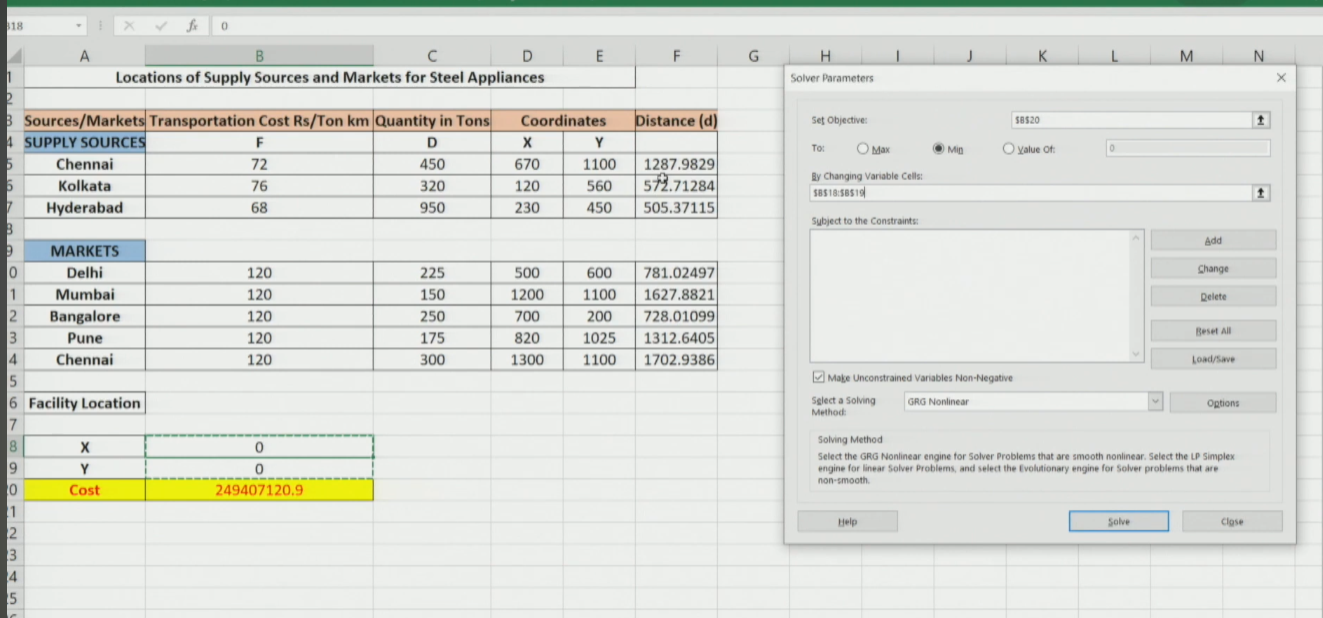Click the Coordinates header cell
This screenshot has width=1323, height=618.
[x=563, y=120]
